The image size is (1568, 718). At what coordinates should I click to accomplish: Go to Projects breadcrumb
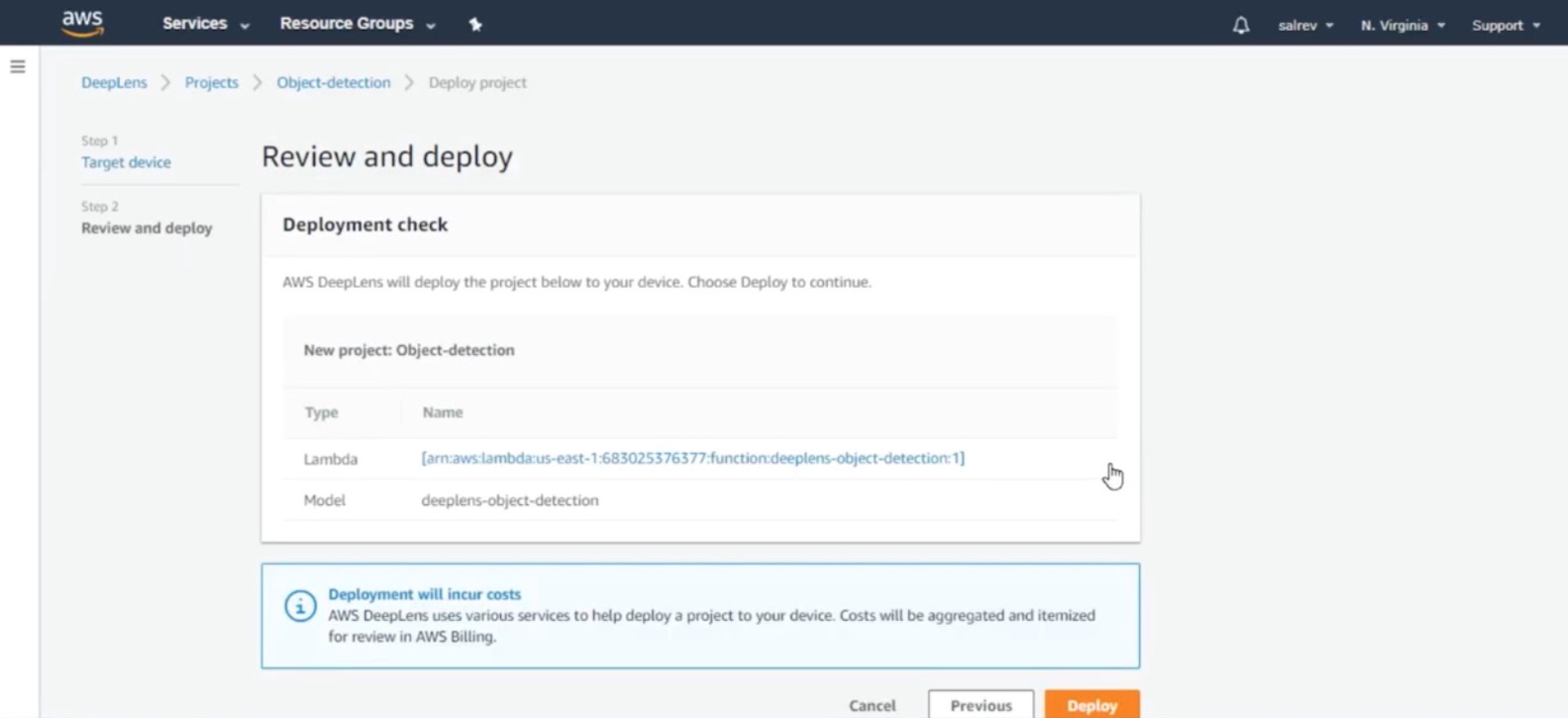click(211, 82)
